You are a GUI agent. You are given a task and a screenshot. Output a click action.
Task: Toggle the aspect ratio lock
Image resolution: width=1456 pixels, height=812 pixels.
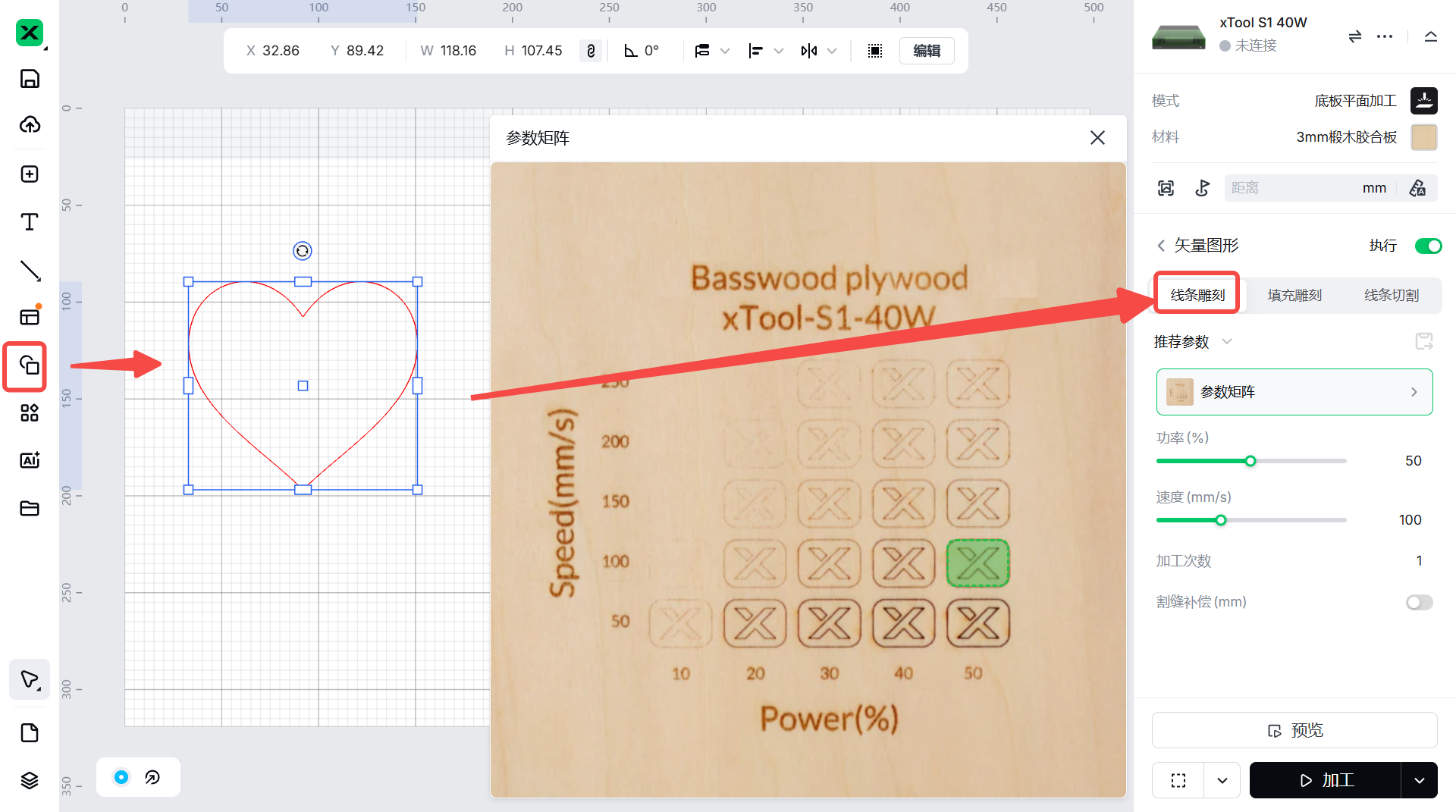(591, 51)
